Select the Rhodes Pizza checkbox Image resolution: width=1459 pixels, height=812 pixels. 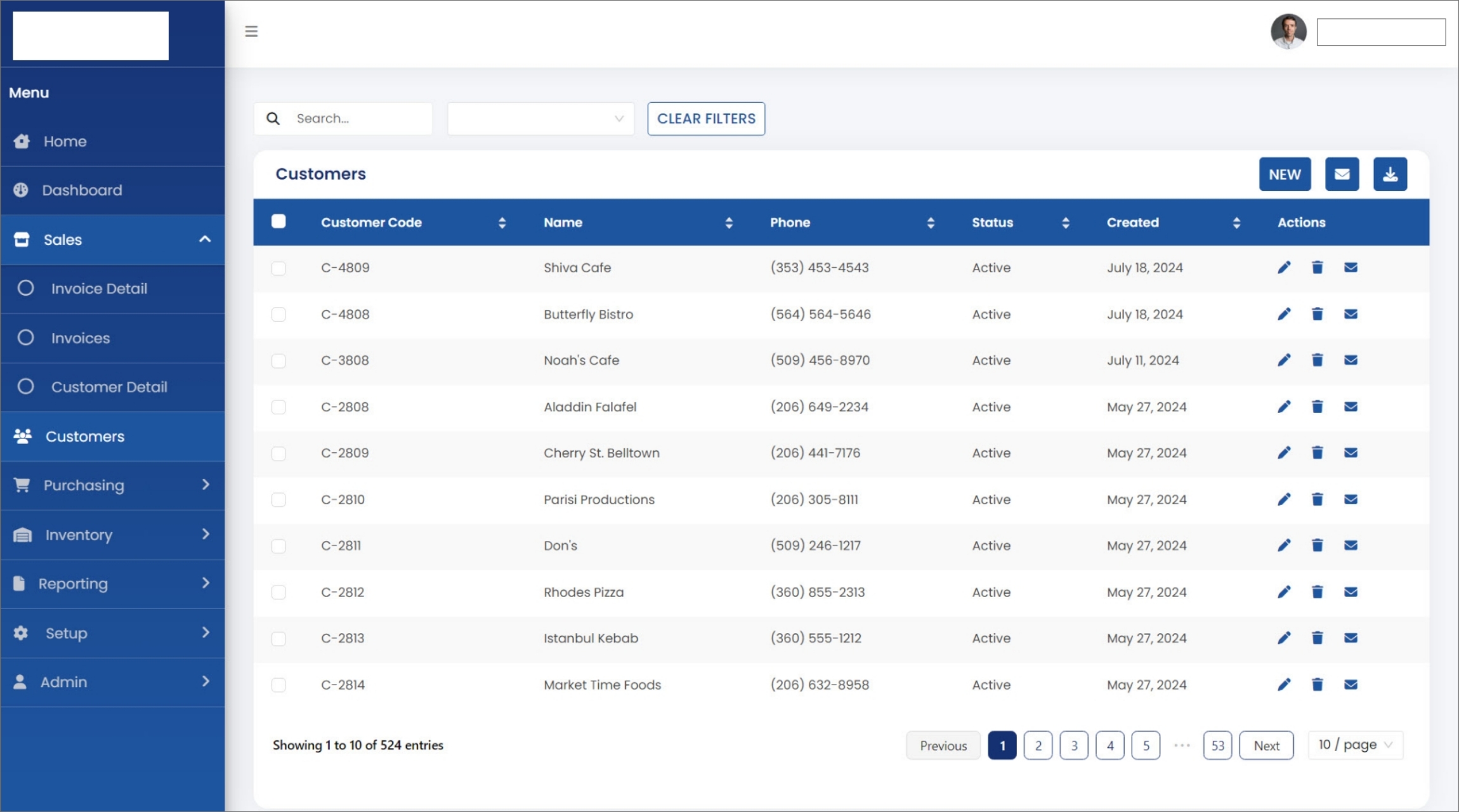click(x=278, y=593)
